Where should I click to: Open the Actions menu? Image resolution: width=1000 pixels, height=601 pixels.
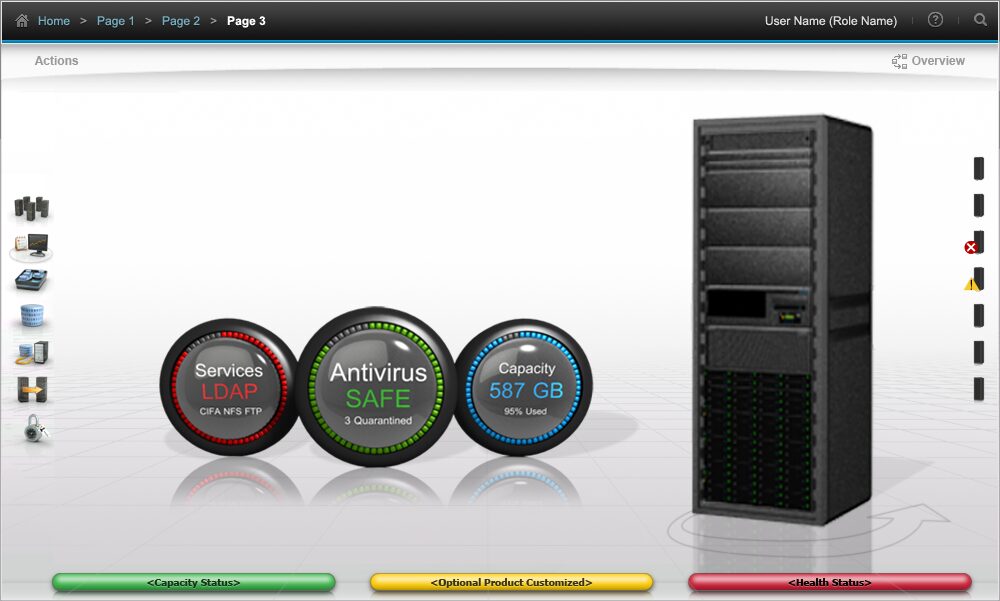click(x=56, y=61)
